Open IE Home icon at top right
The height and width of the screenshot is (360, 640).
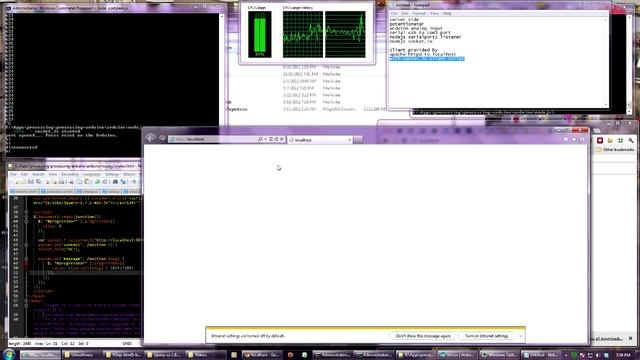tap(566, 140)
